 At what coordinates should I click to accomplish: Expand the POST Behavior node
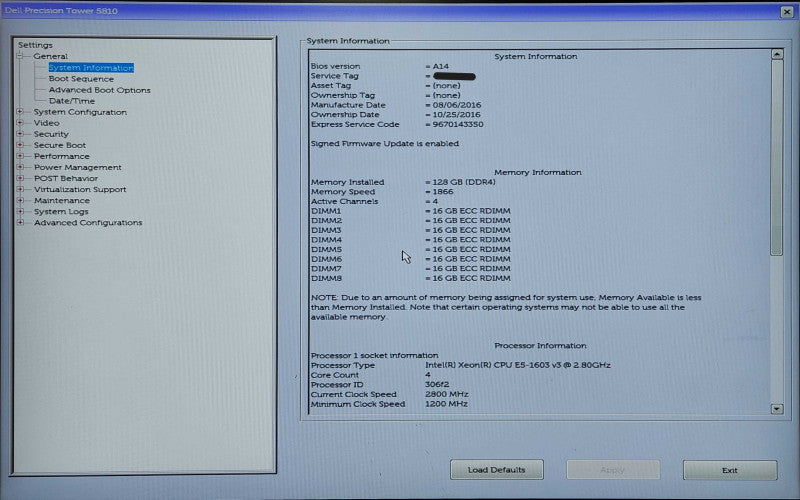20,179
